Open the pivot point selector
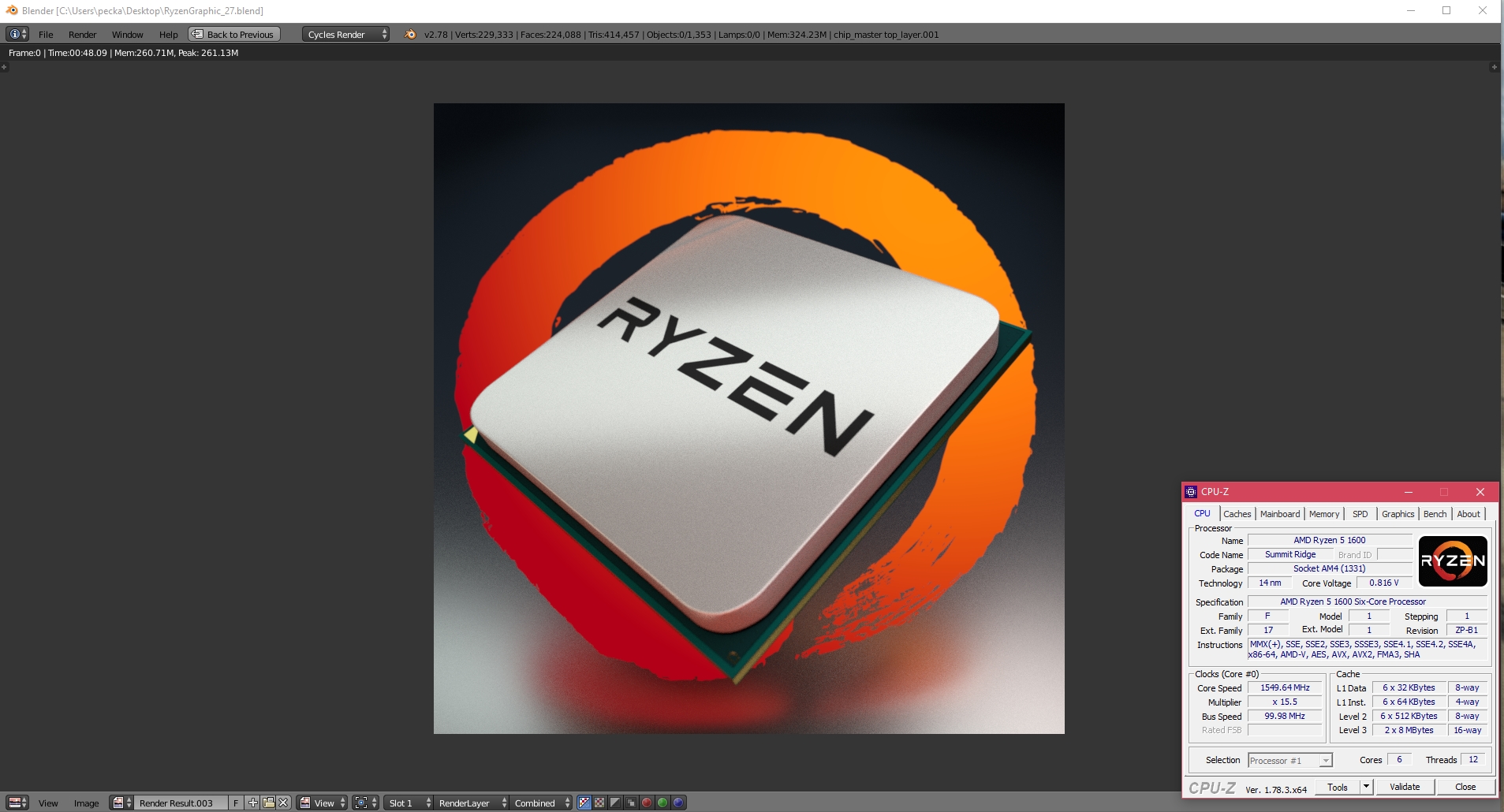The image size is (1504, 812). pos(365,803)
